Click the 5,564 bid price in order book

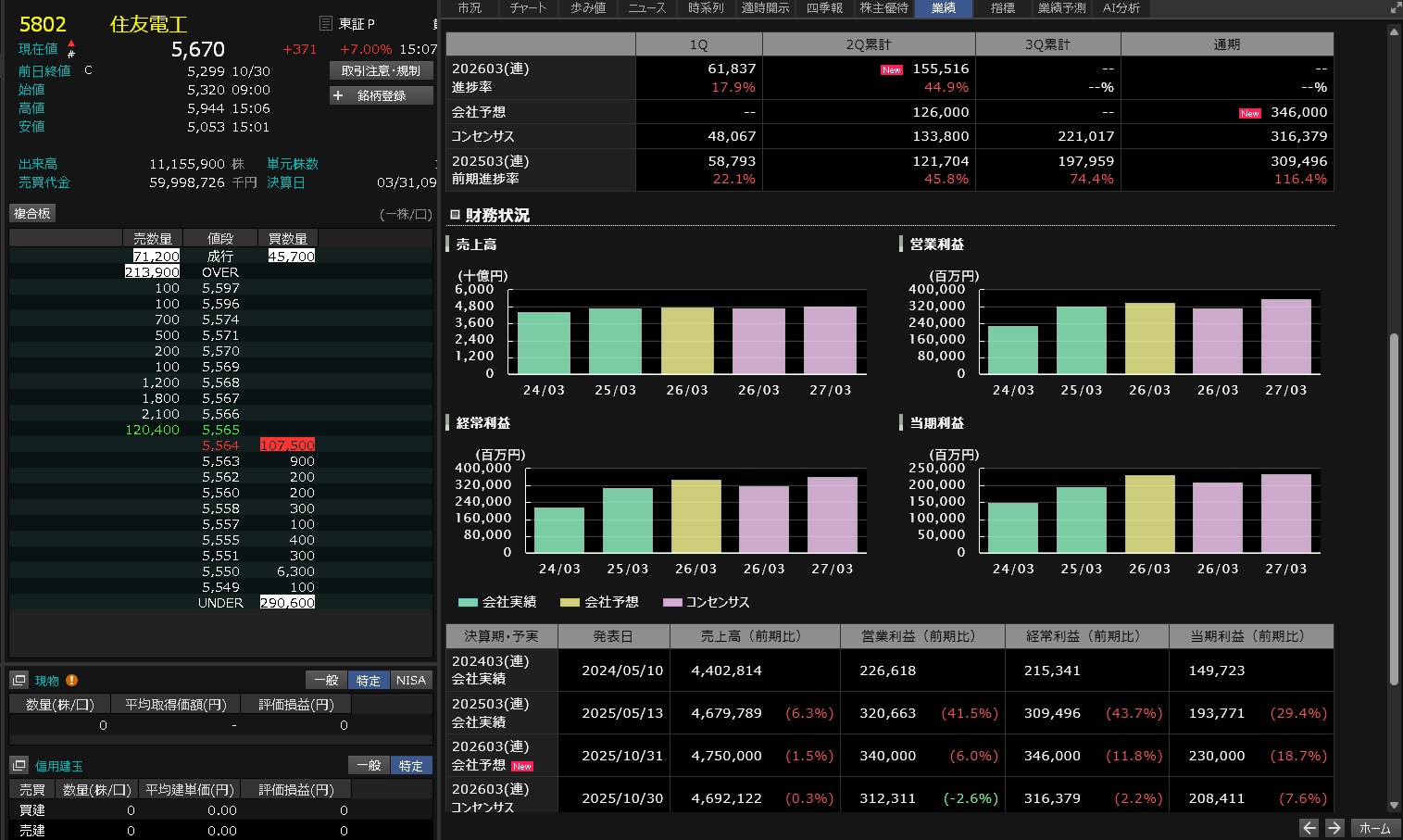coord(220,445)
